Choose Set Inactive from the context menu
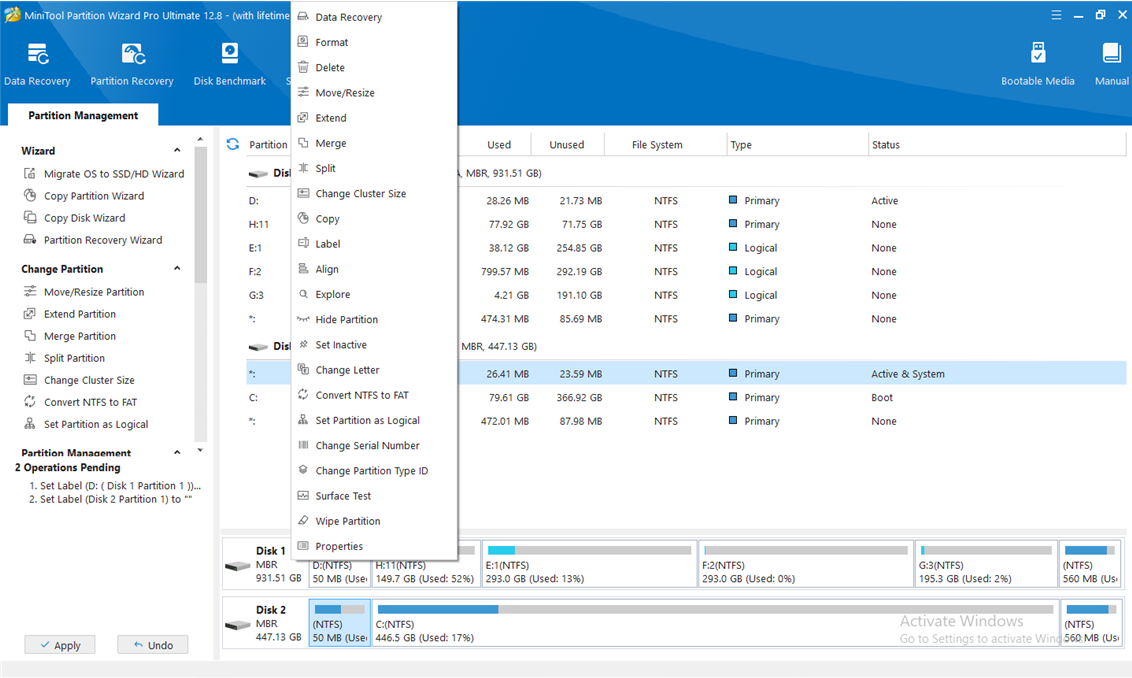 point(374,345)
